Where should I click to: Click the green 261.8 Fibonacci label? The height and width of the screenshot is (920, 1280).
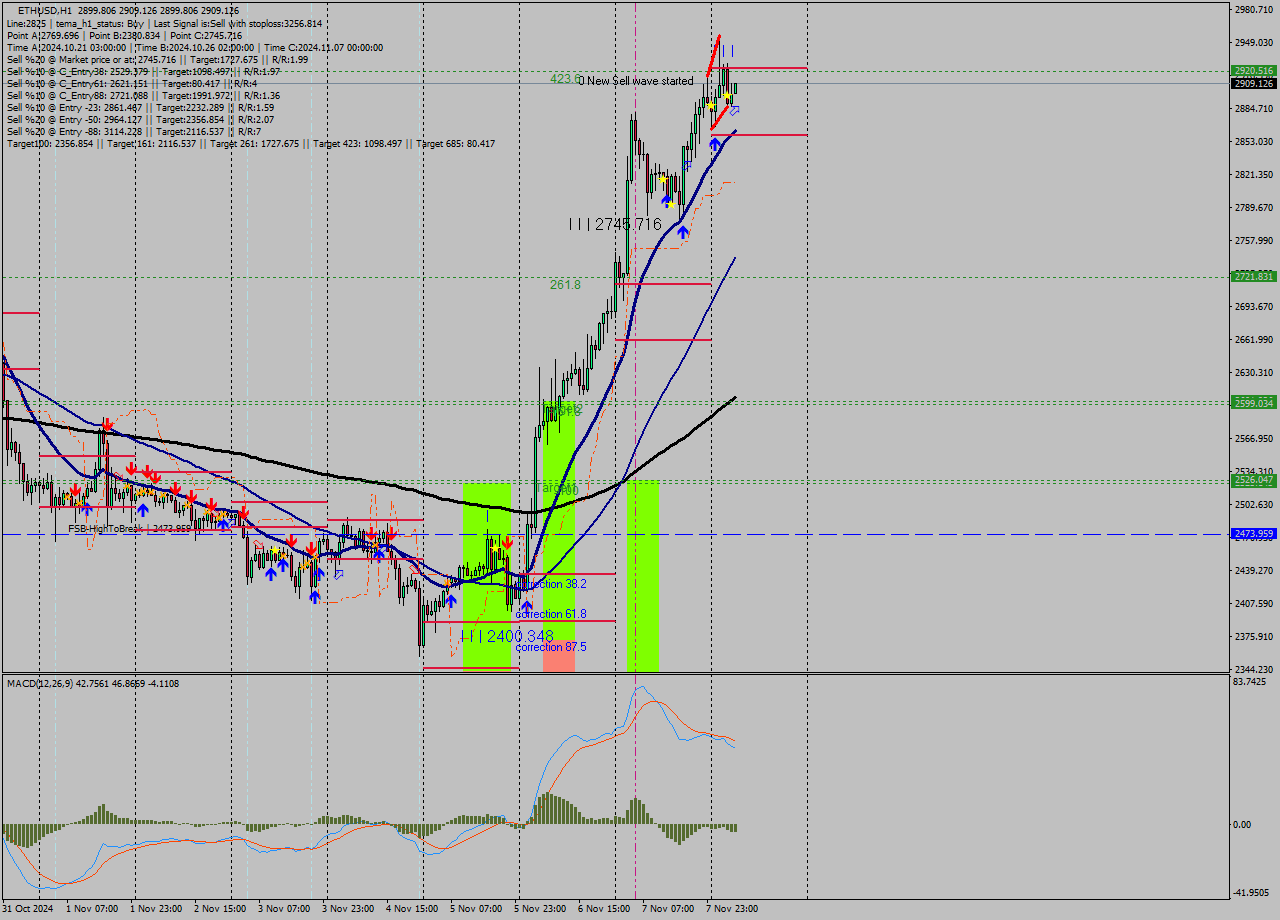(x=565, y=285)
